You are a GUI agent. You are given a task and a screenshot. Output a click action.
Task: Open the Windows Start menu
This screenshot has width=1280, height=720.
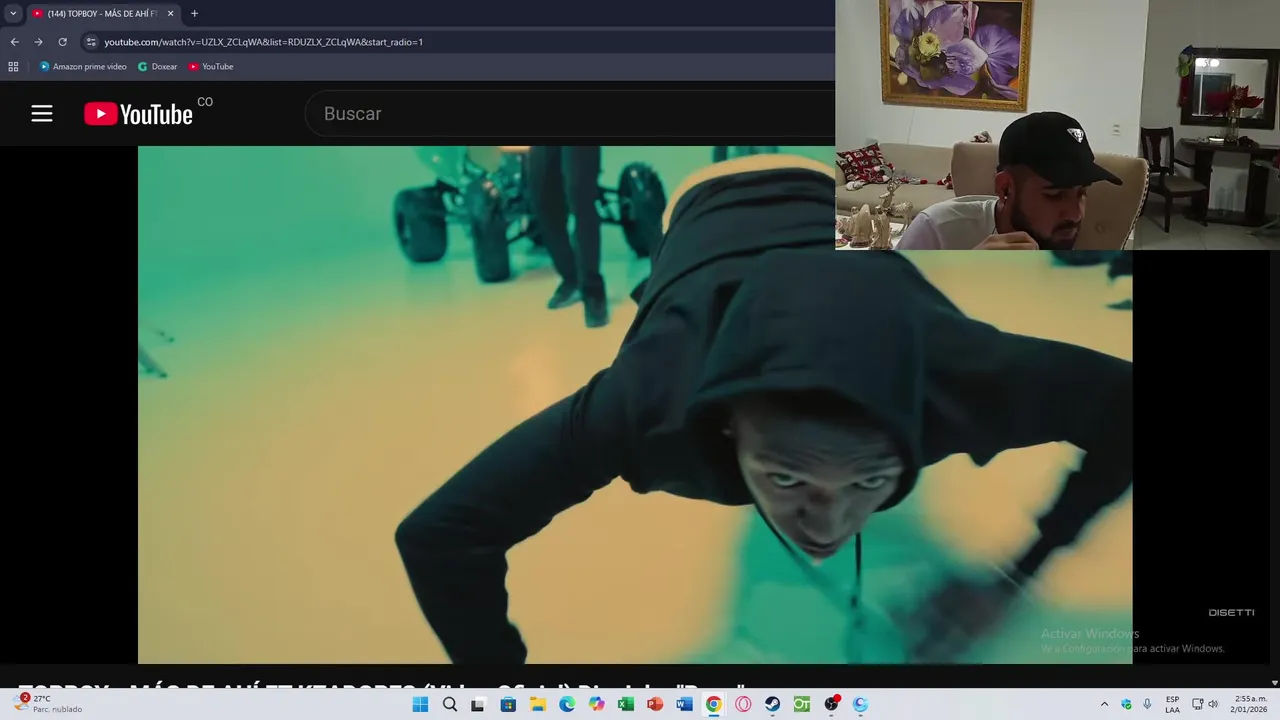click(x=420, y=704)
